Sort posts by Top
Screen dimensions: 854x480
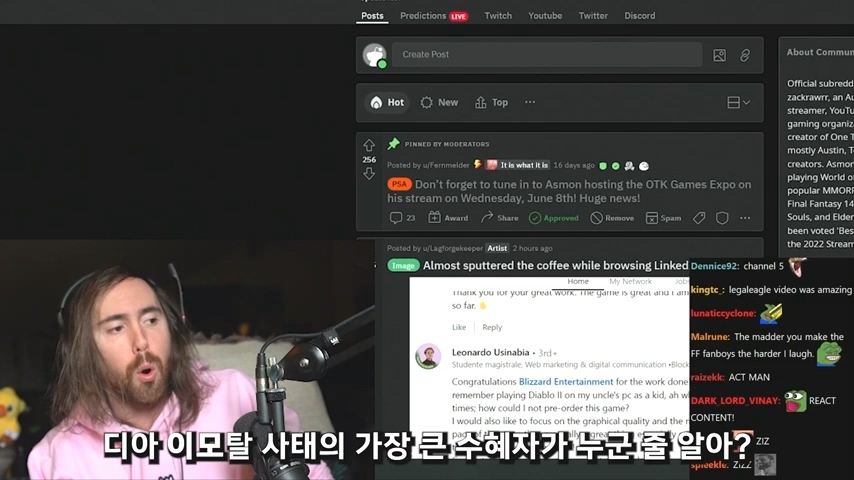491,102
